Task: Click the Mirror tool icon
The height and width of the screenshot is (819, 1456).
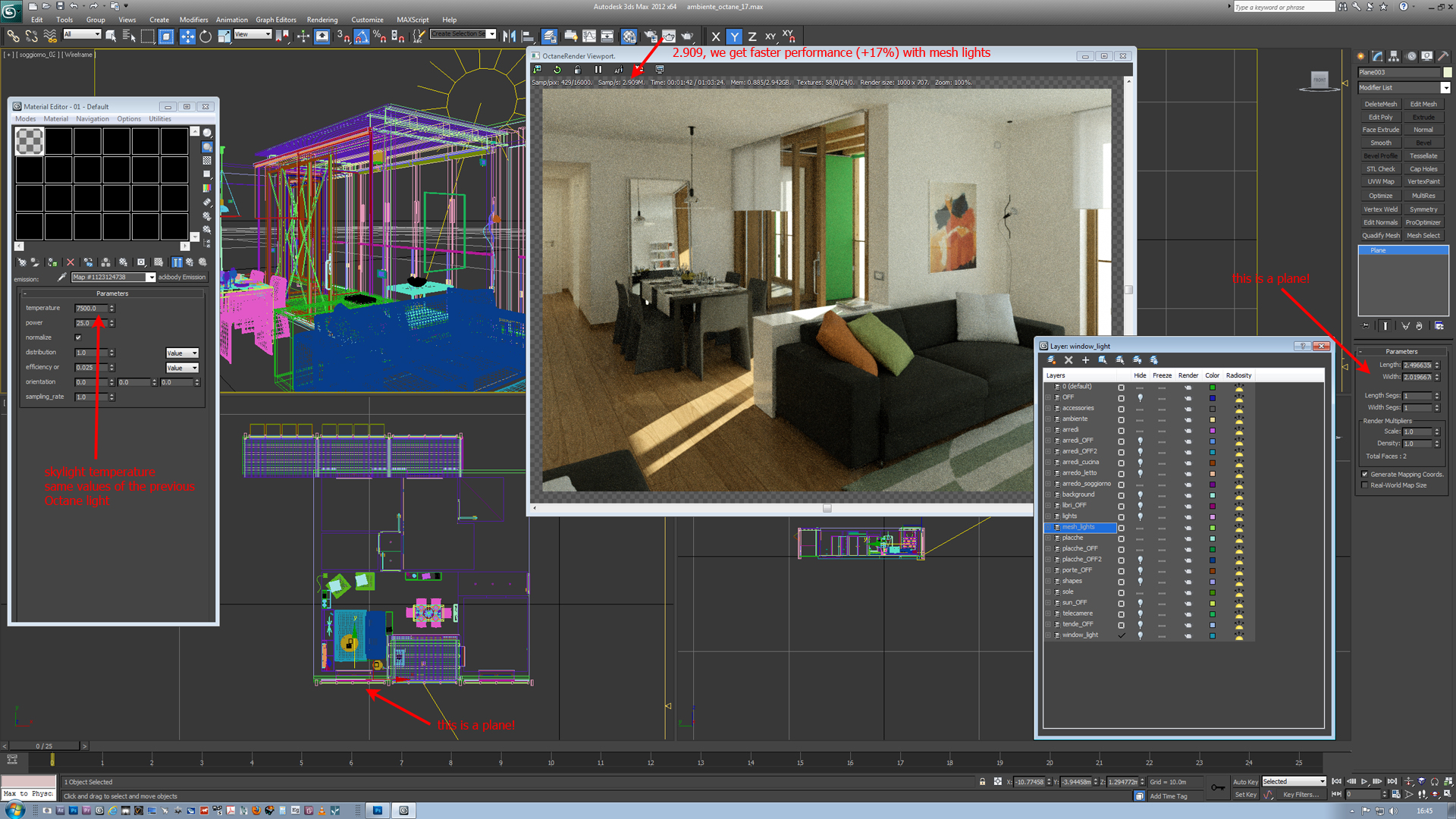Action: (509, 36)
